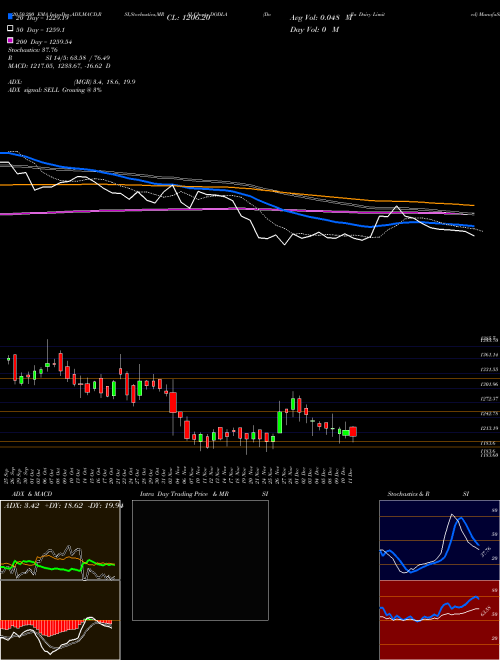This screenshot has height=660, width=500.
Task: Click the blue stochastics chart panel
Action: (439, 540)
